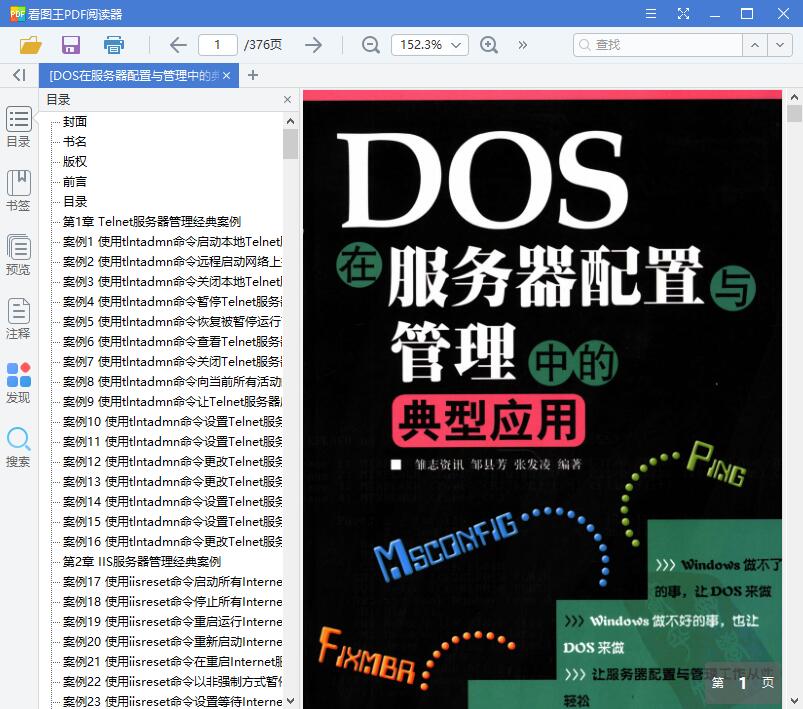Click the page number input field
Image resolution: width=803 pixels, height=709 pixels.
click(x=218, y=45)
